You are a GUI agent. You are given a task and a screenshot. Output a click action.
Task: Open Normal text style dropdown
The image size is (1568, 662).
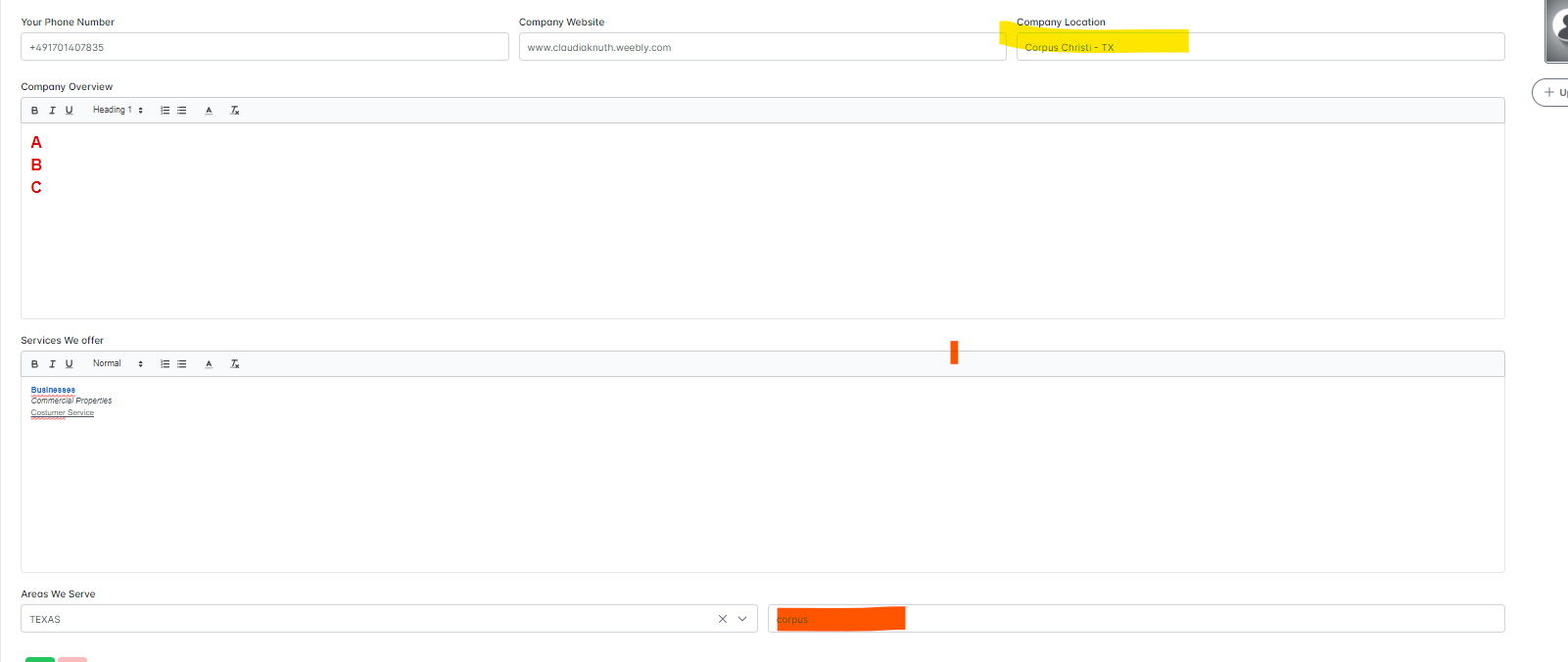[118, 364]
